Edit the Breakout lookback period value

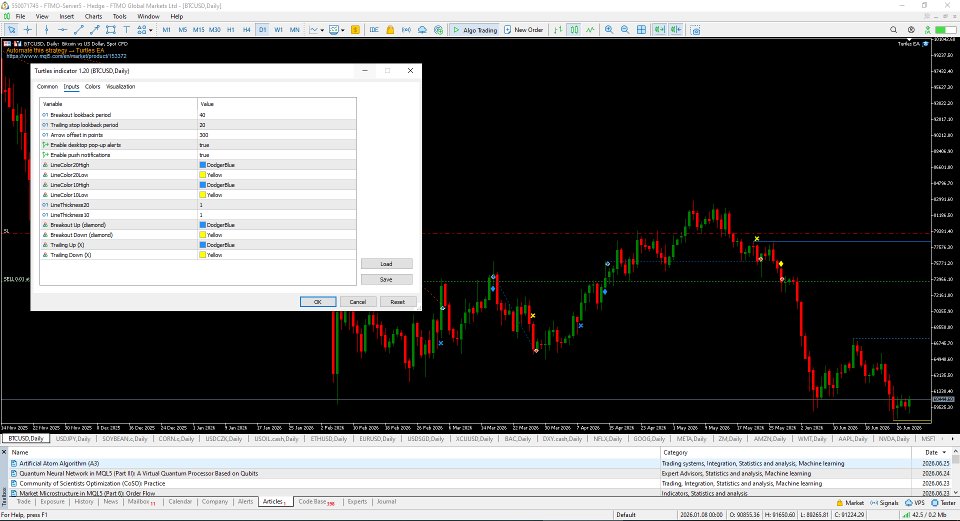[277, 114]
